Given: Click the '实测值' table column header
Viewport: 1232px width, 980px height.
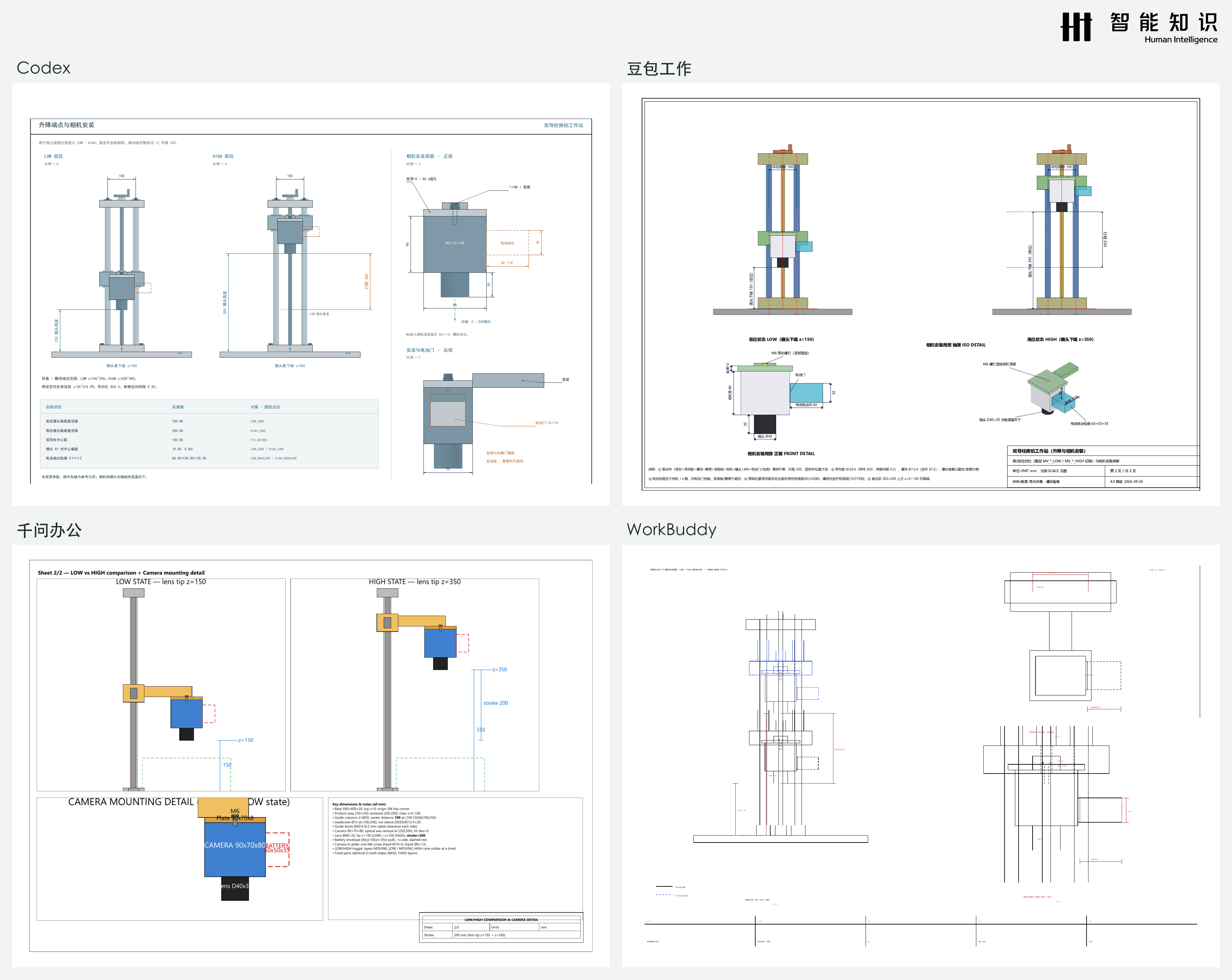Looking at the screenshot, I should [x=178, y=407].
